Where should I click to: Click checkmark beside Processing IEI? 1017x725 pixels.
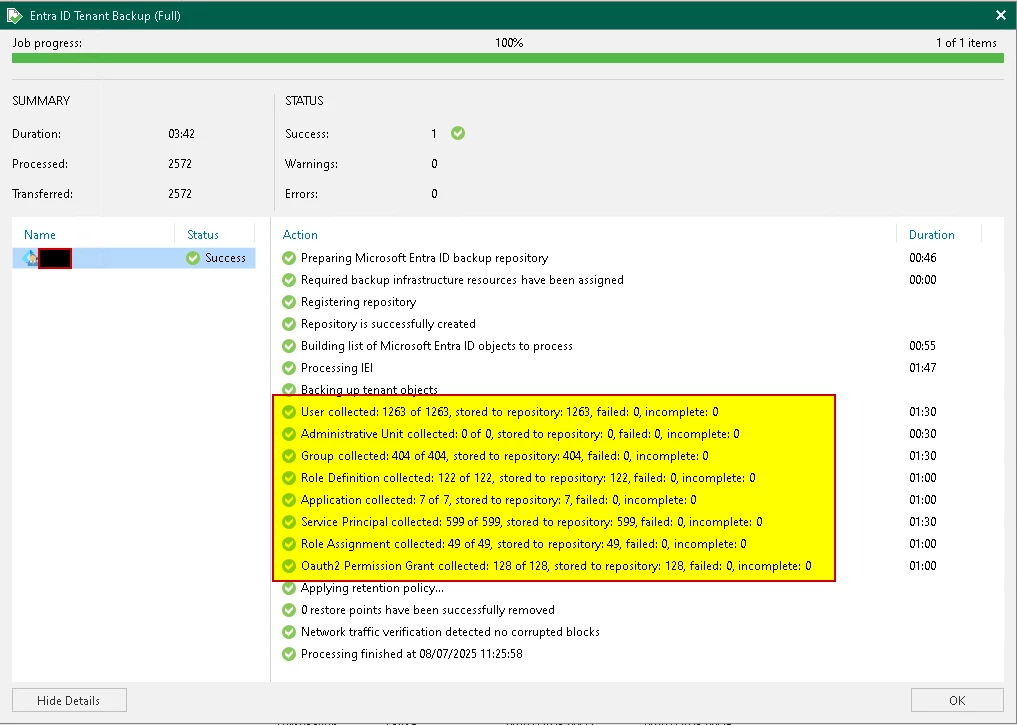pyautogui.click(x=289, y=368)
